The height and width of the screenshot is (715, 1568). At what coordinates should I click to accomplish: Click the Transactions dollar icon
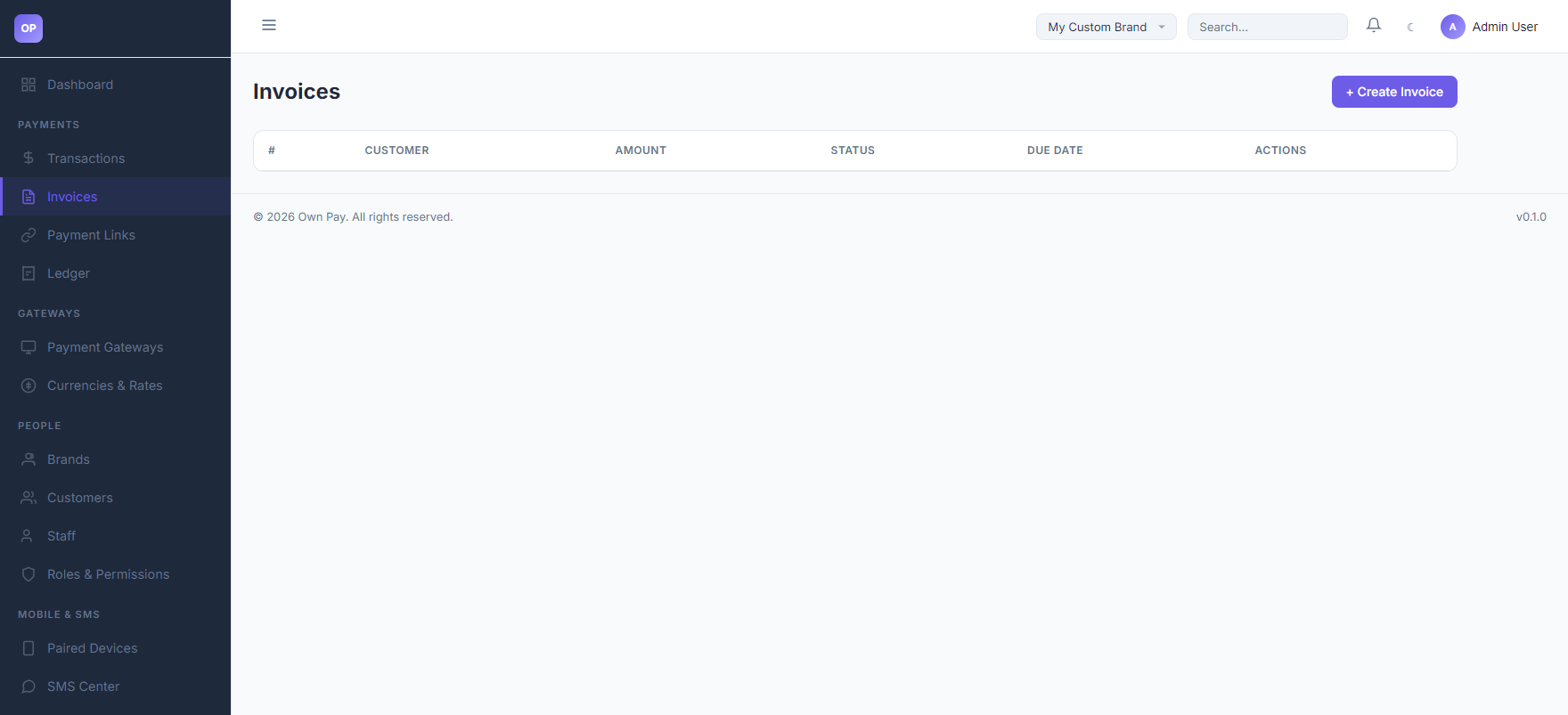coord(29,158)
